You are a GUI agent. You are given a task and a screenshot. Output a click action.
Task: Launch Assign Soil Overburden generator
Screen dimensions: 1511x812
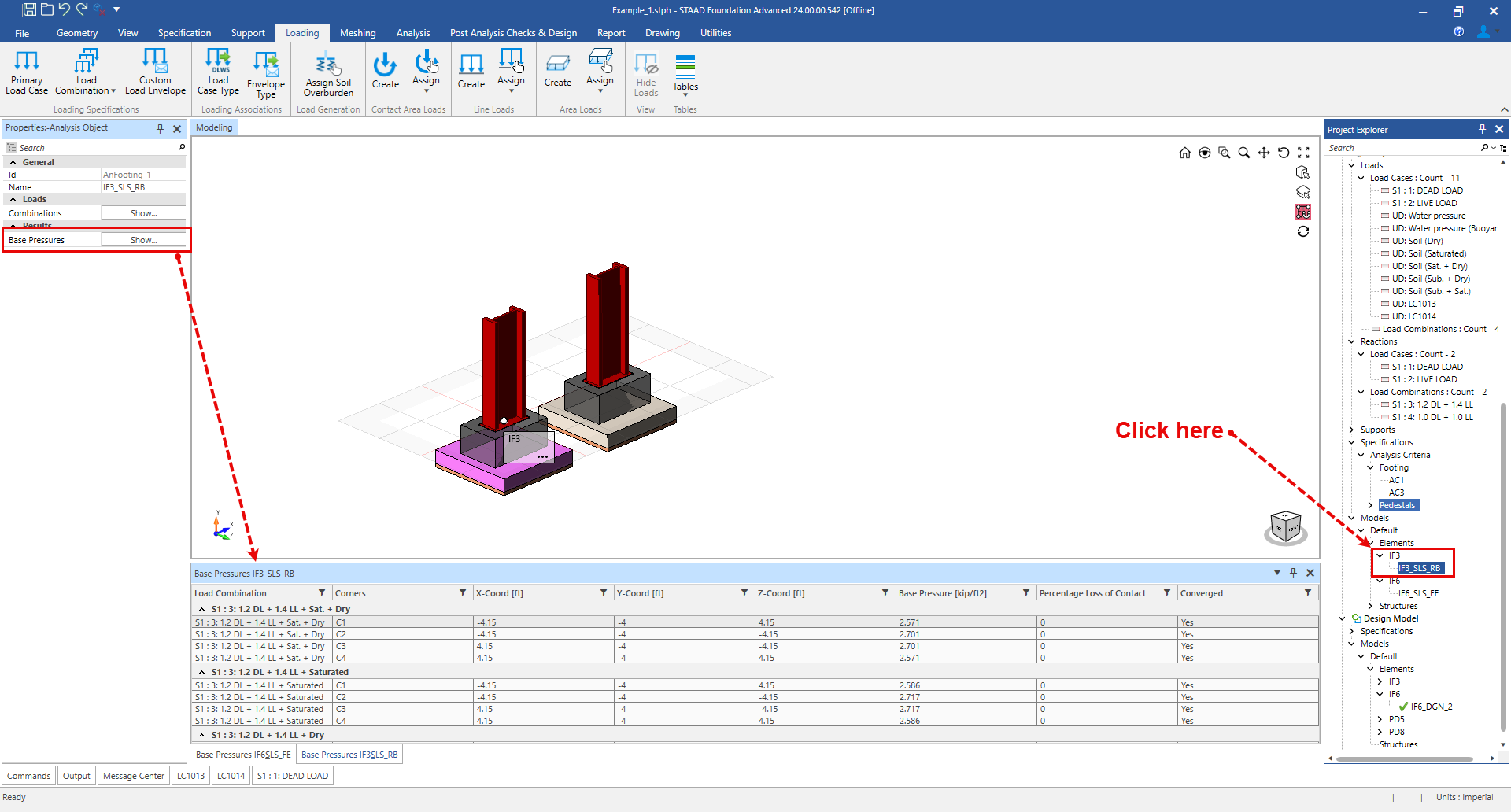pyautogui.click(x=328, y=74)
